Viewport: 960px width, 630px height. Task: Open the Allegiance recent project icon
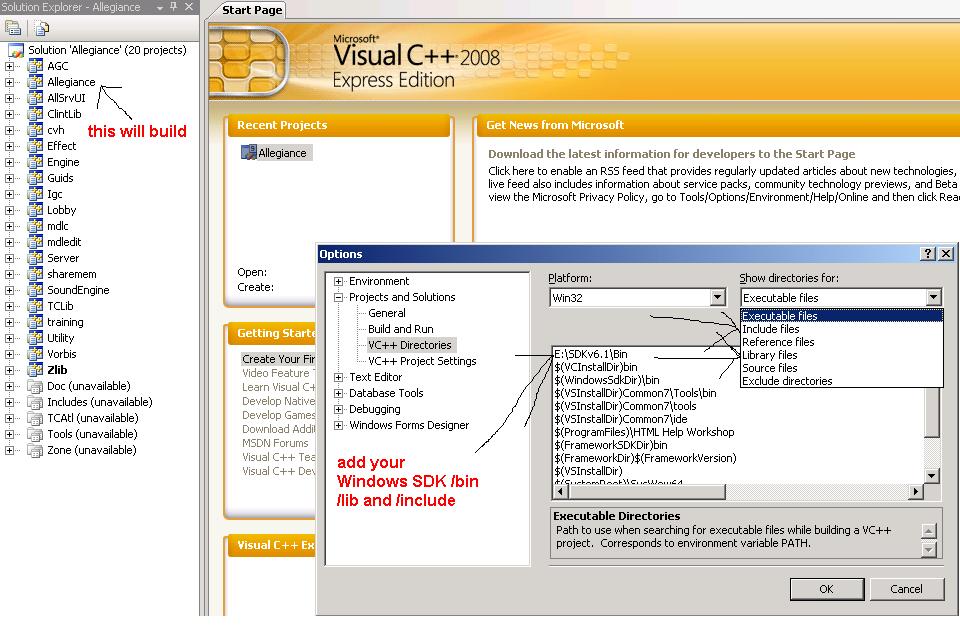point(249,153)
